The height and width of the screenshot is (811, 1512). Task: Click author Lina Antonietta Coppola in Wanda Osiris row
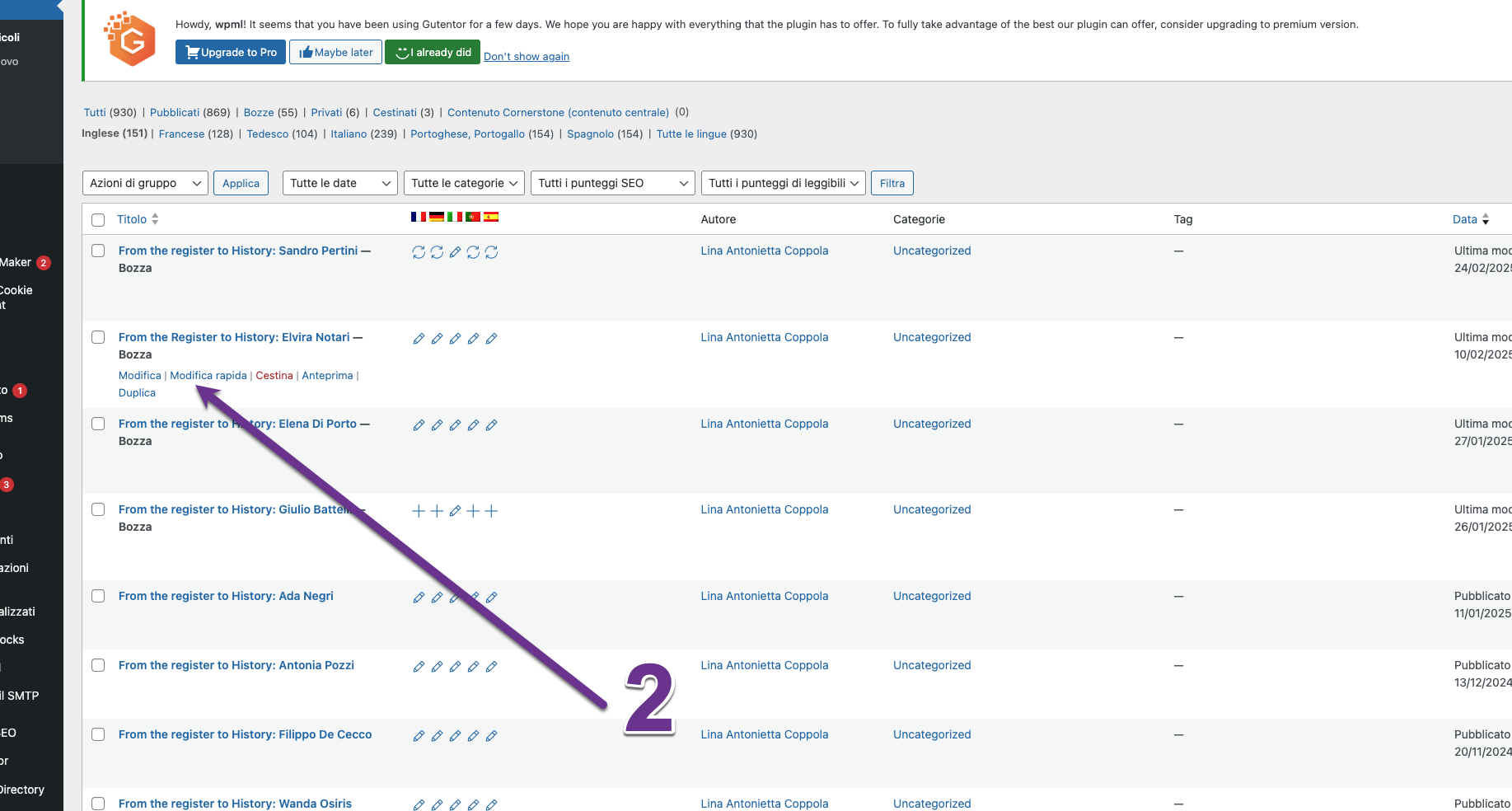pyautogui.click(x=765, y=804)
